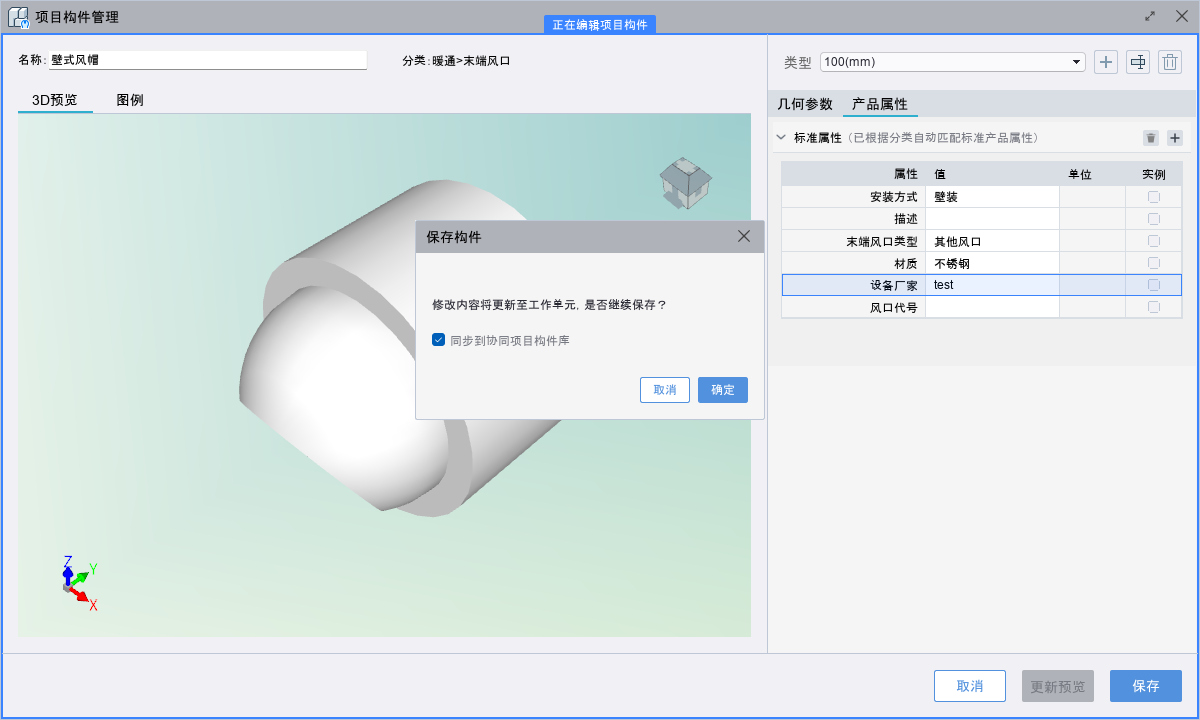Click the 值 column header
This screenshot has height=720, width=1200.
[x=992, y=174]
